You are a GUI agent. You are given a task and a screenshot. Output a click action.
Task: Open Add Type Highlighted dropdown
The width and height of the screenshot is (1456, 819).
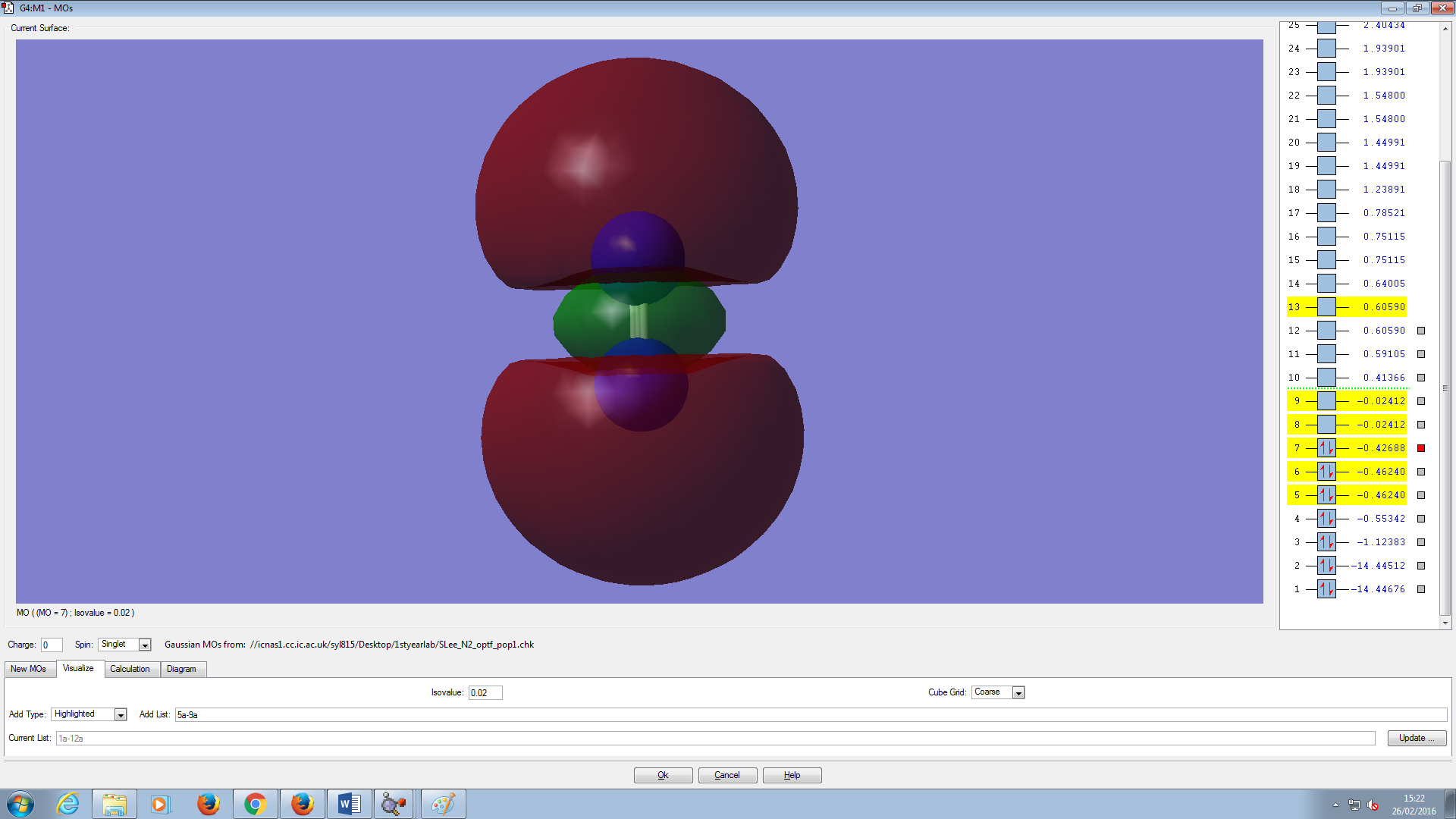[120, 714]
